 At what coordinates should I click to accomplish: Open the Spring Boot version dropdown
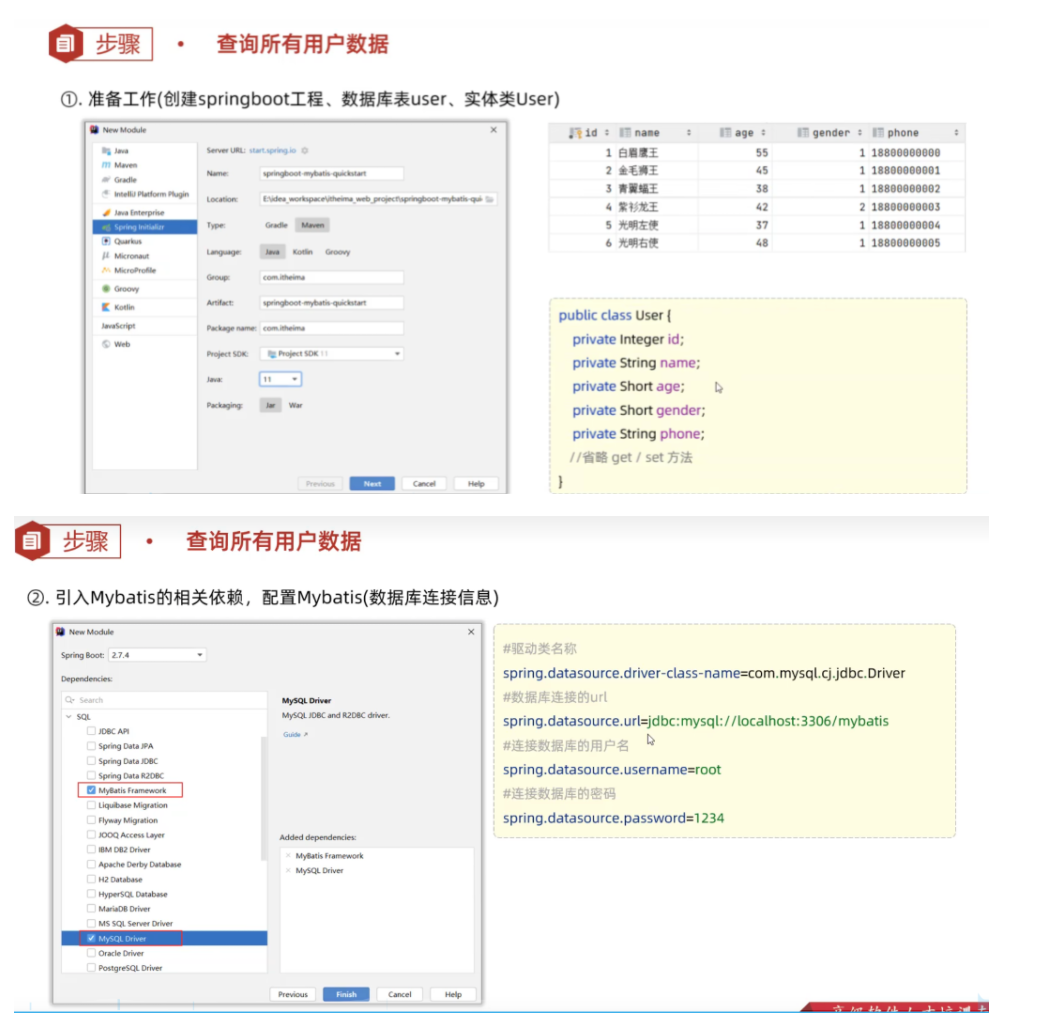tap(157, 655)
